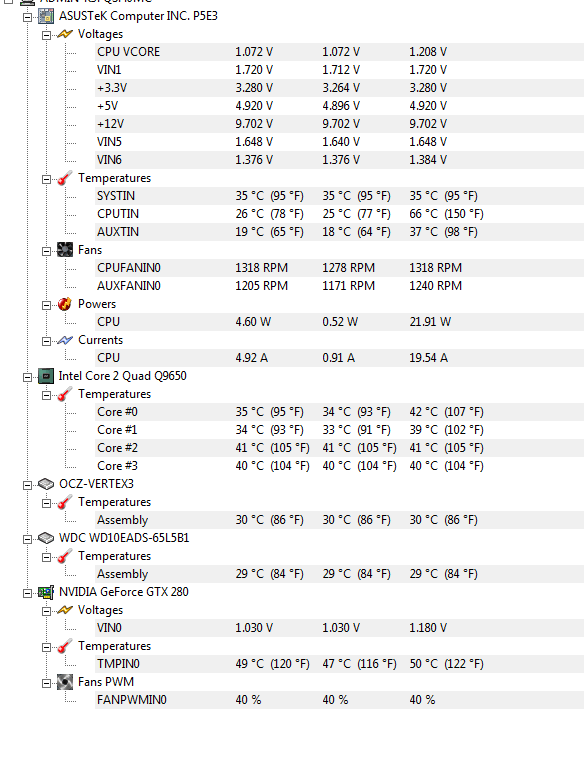Viewport: 584px width, 780px height.
Task: Collapse the ASUSTeK Computer INC. P5E3 node
Action: pos(27,17)
